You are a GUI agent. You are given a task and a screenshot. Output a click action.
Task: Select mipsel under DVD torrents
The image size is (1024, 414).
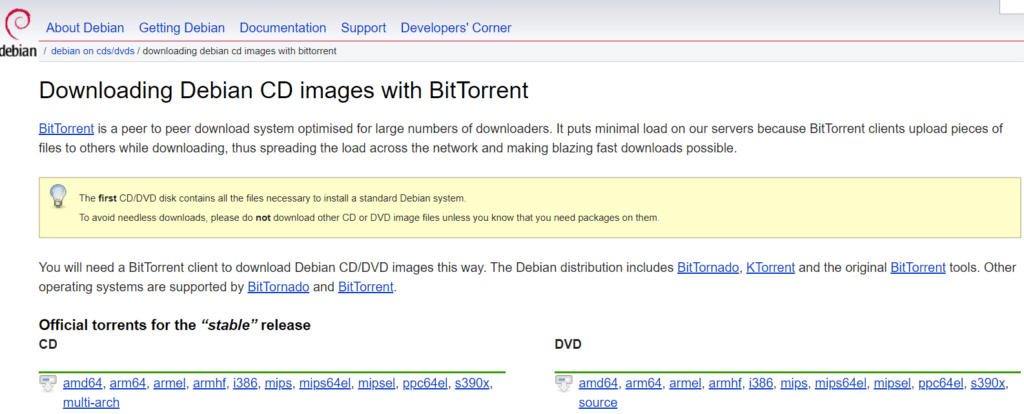(x=893, y=384)
